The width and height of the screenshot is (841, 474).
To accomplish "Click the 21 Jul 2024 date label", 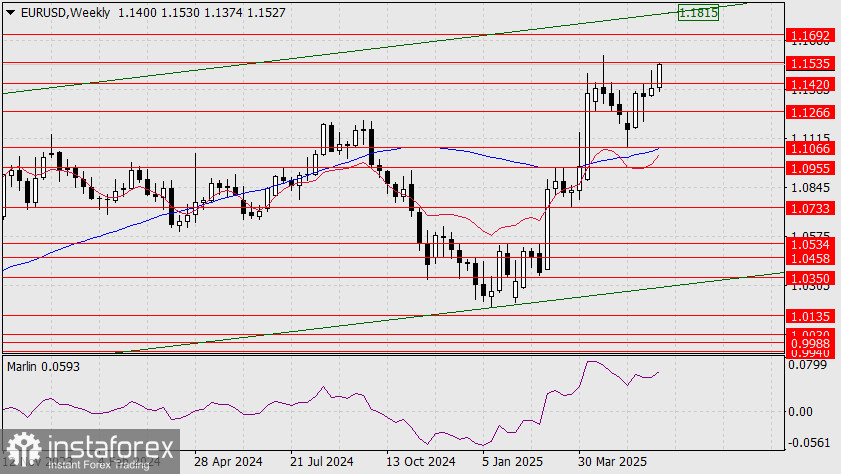I will coord(322,462).
